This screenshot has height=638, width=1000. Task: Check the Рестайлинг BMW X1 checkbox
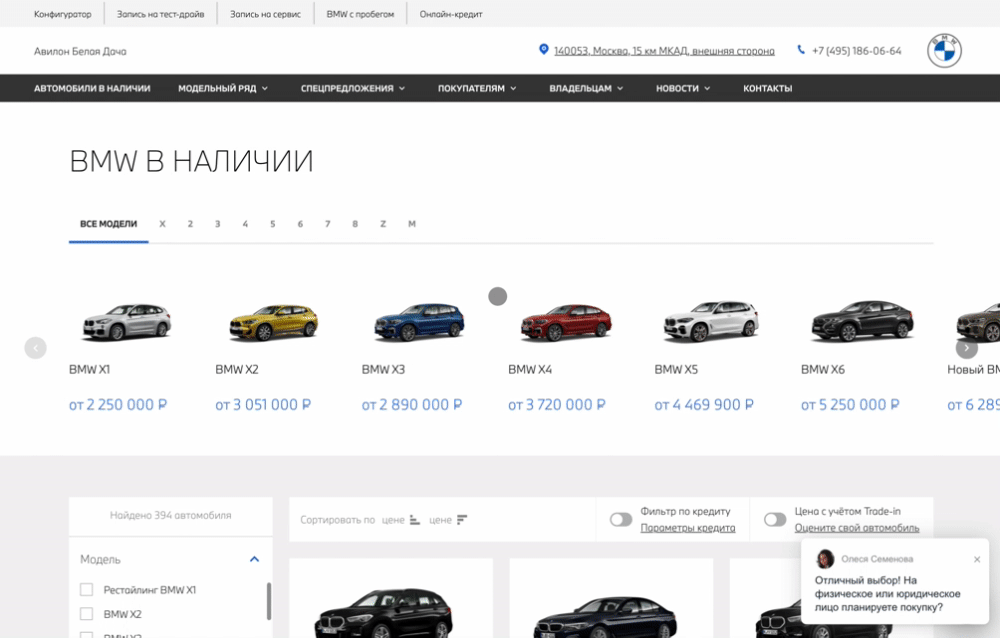click(x=86, y=590)
